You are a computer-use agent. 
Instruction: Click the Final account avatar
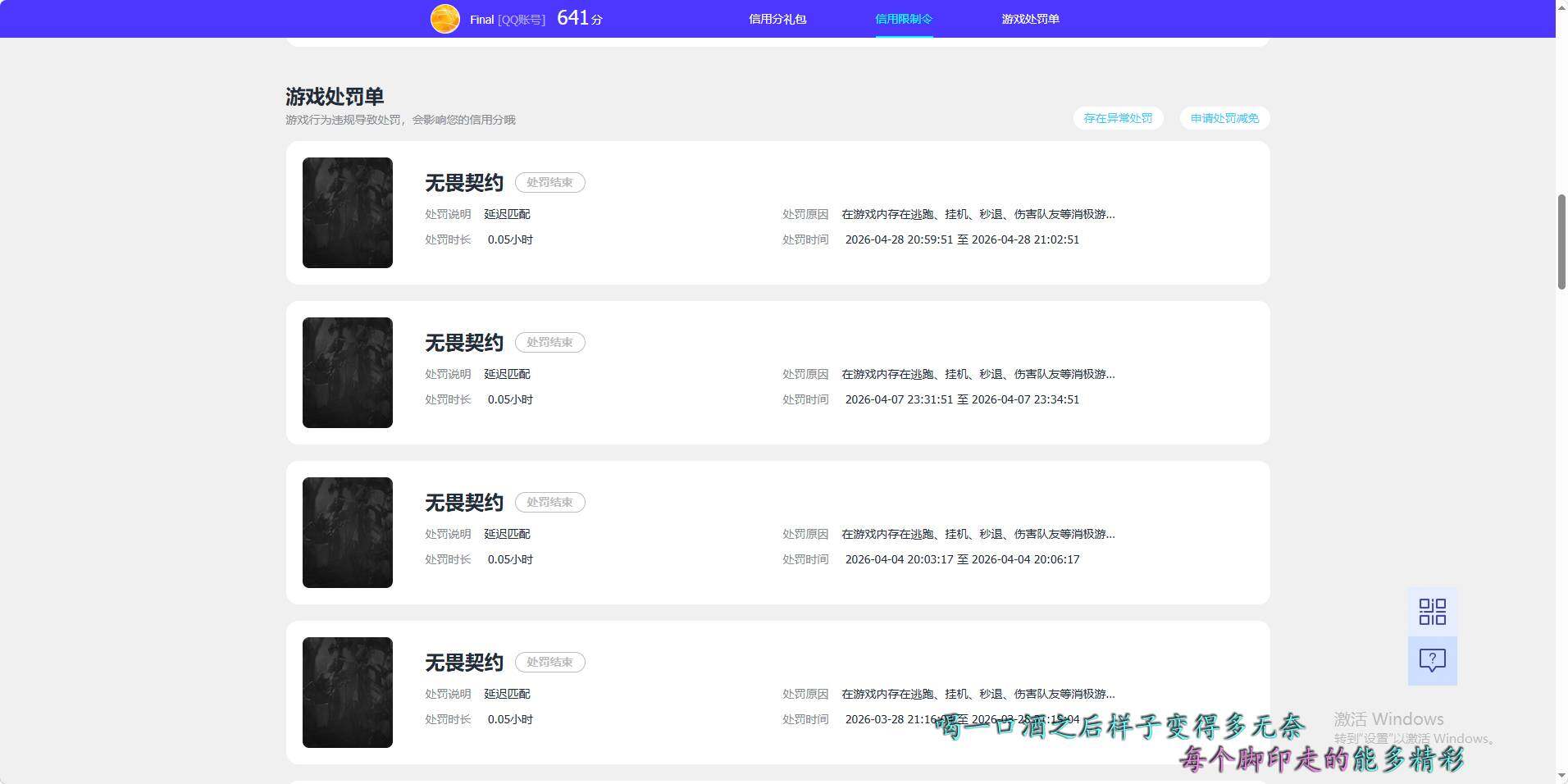444,18
